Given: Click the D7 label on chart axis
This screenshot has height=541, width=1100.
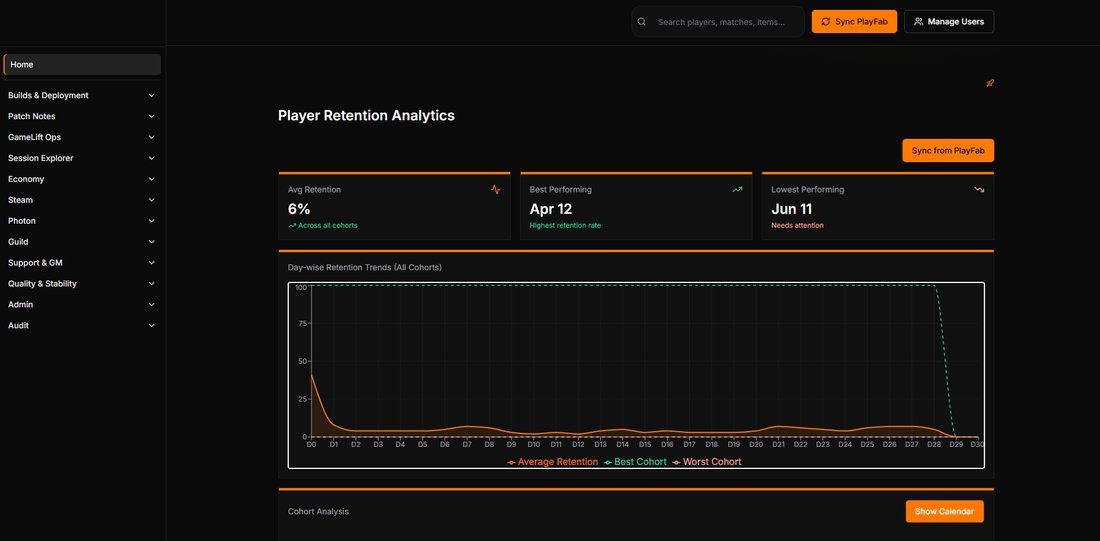Looking at the screenshot, I should (467, 444).
